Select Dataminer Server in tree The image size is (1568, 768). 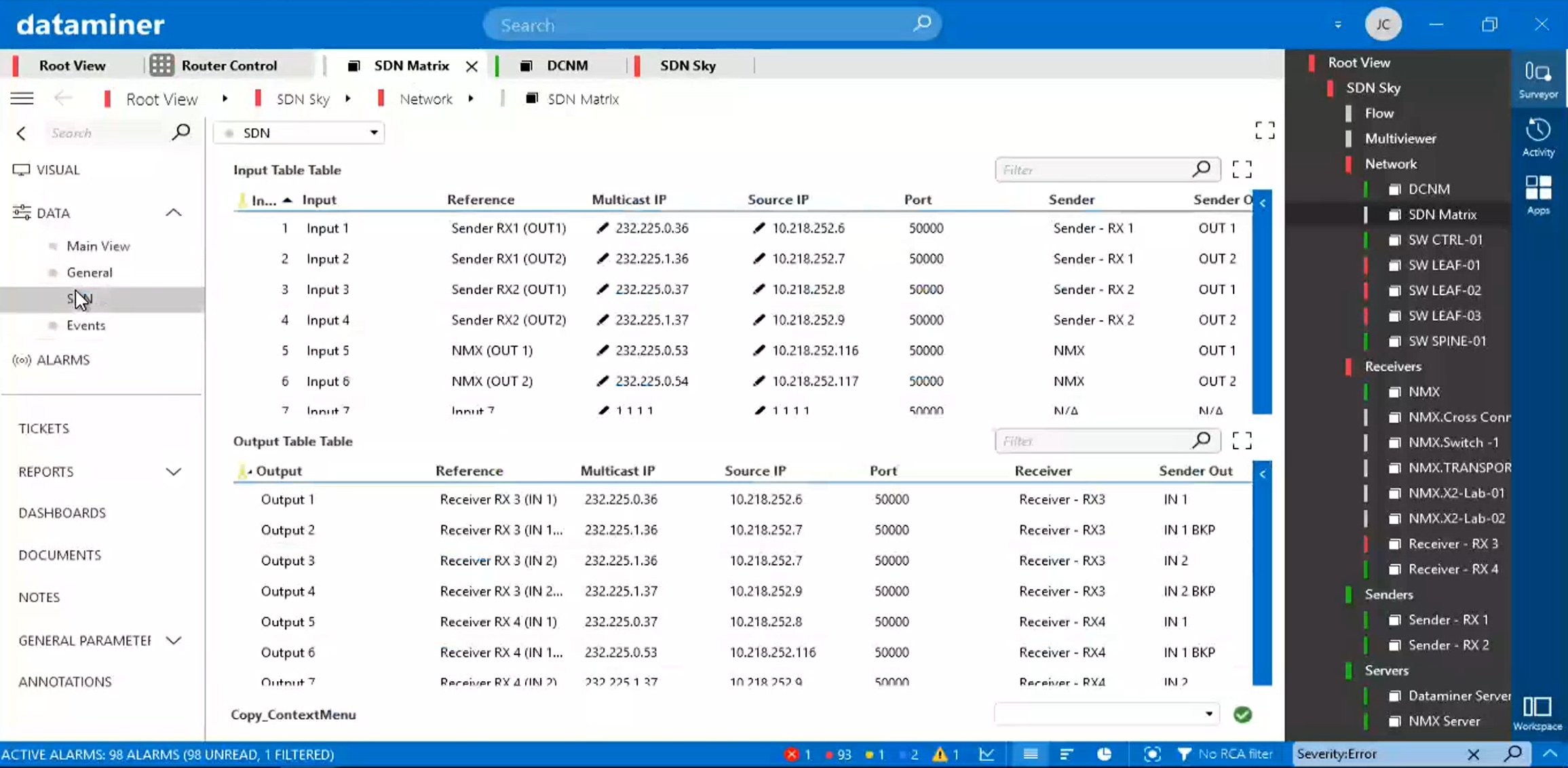point(1459,696)
